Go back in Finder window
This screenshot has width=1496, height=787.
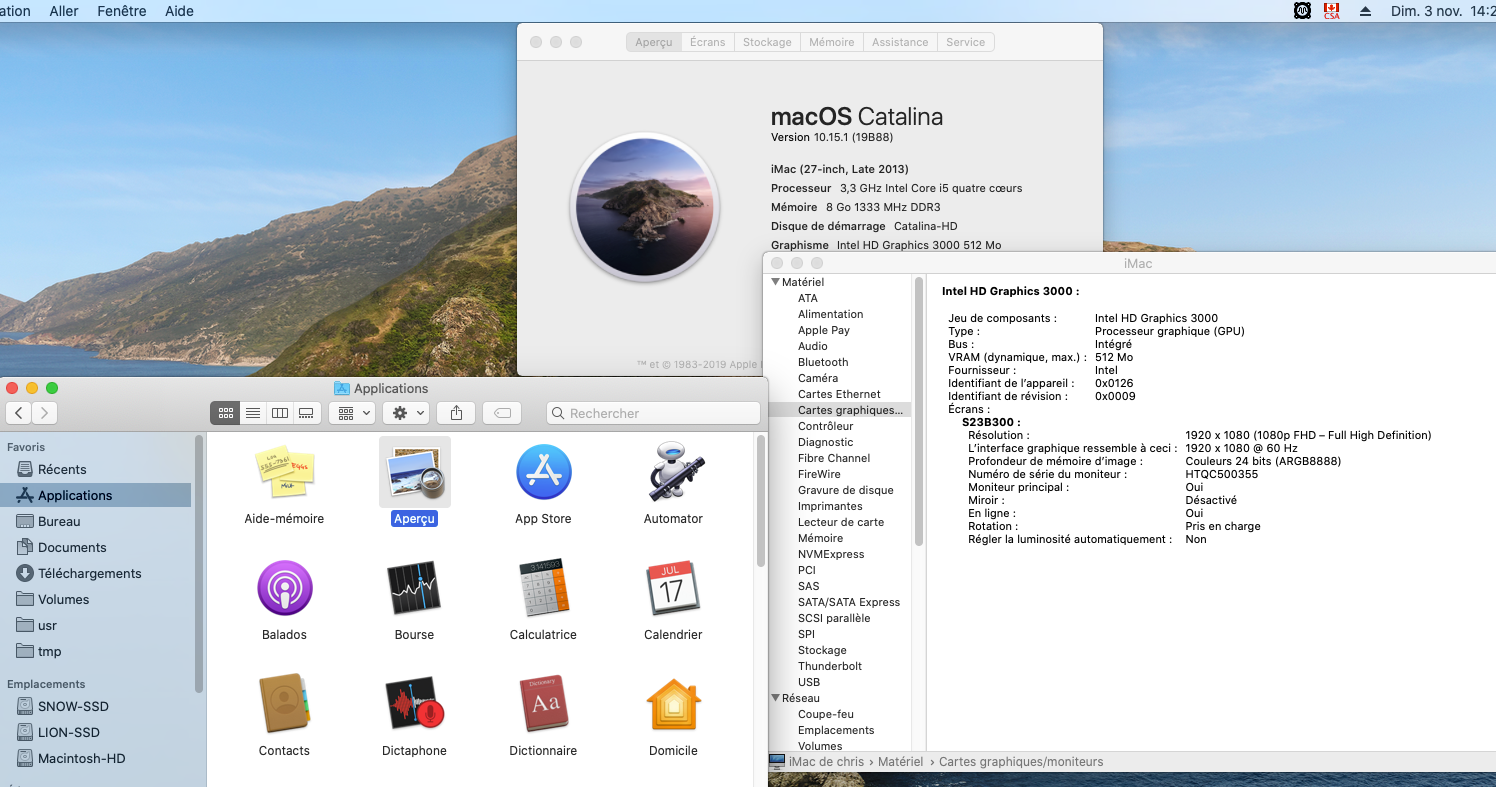[x=19, y=413]
